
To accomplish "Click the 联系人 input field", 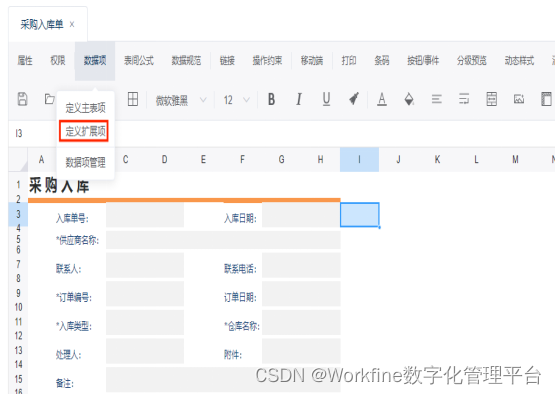I will (x=145, y=265).
